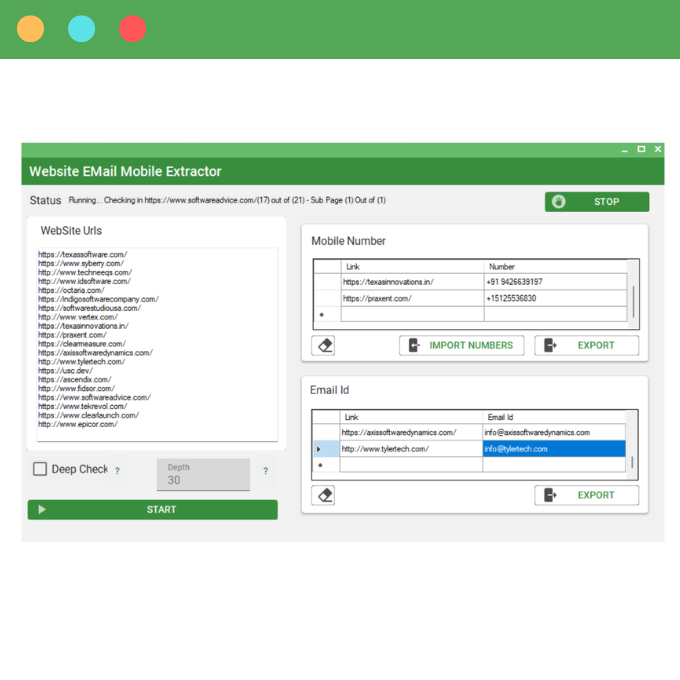
Task: Click the IMPORT NUMBERS button
Action: [462, 346]
